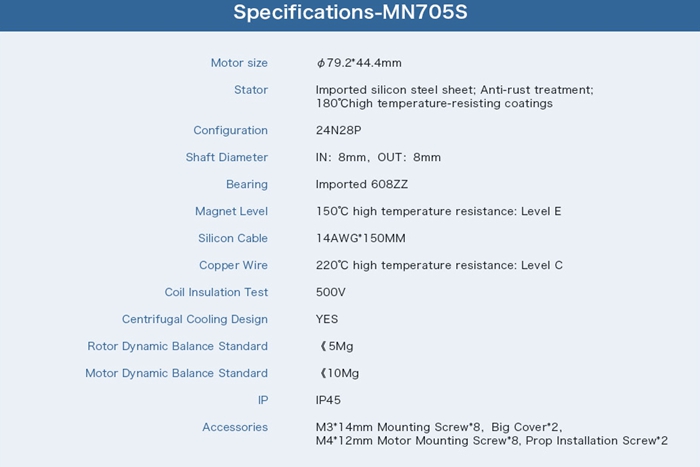Select the φ79.2*44.4mm motor size value
Image resolution: width=700 pixels, height=467 pixels.
coord(360,63)
